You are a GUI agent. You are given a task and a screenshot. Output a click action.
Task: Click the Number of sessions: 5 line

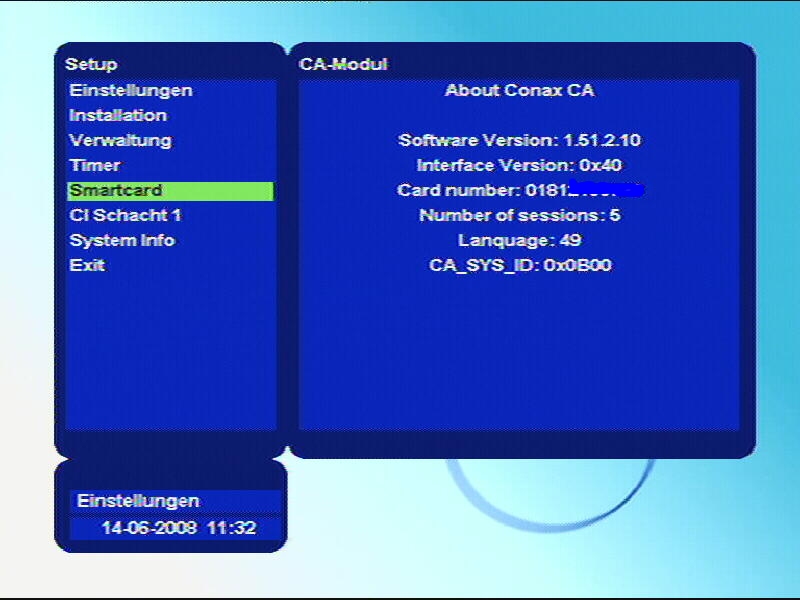[x=519, y=215]
